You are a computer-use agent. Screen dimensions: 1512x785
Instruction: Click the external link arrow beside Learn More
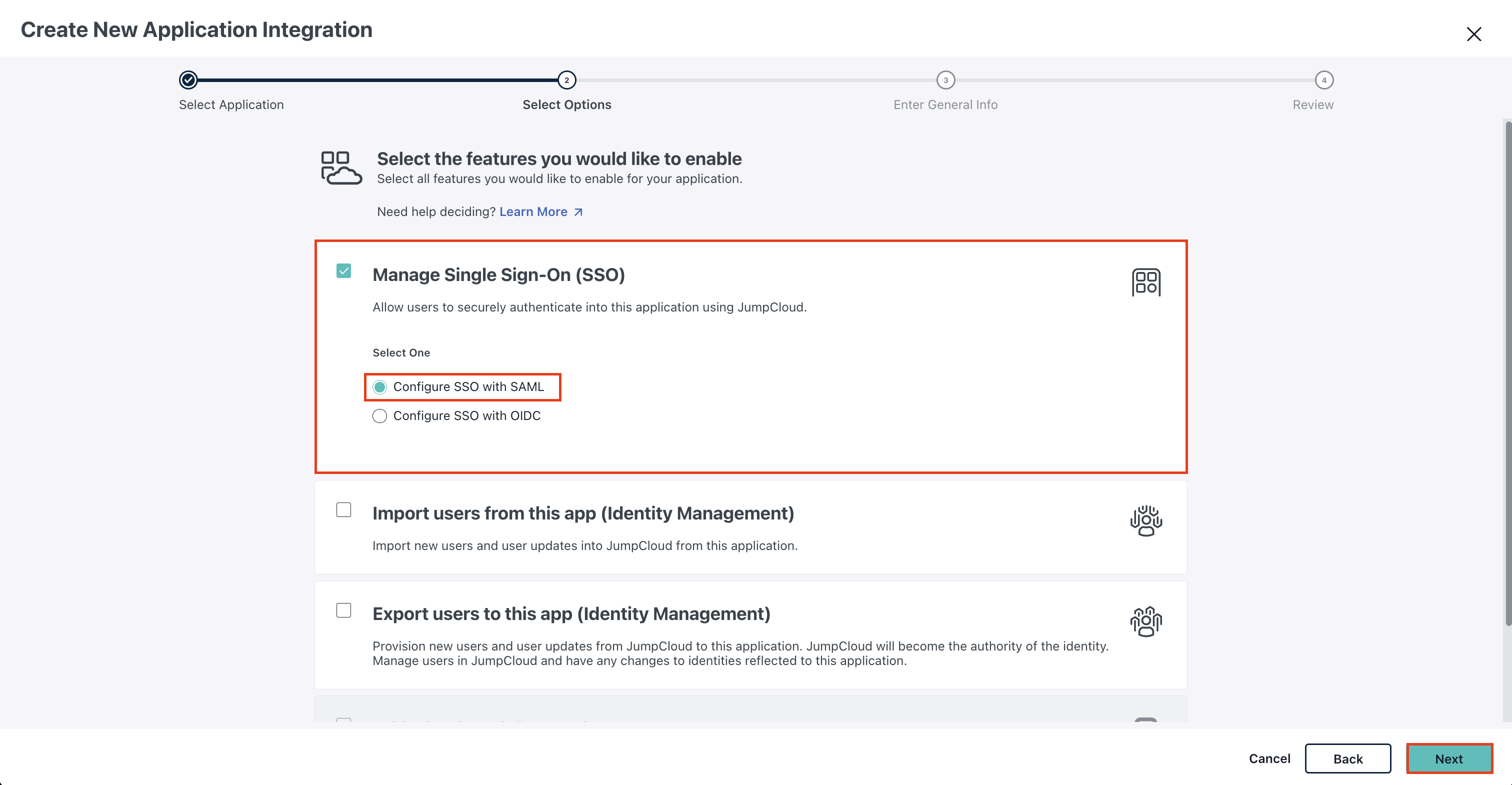click(x=578, y=212)
